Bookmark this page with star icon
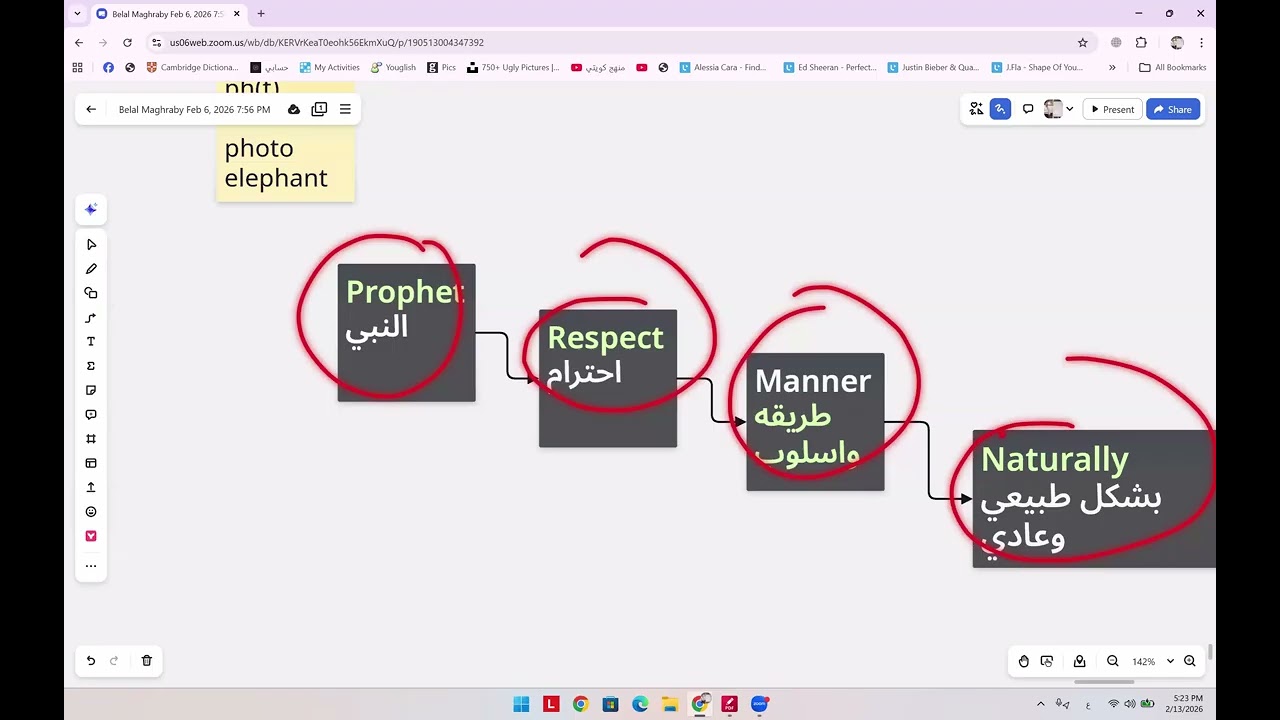The height and width of the screenshot is (720, 1280). click(1082, 43)
